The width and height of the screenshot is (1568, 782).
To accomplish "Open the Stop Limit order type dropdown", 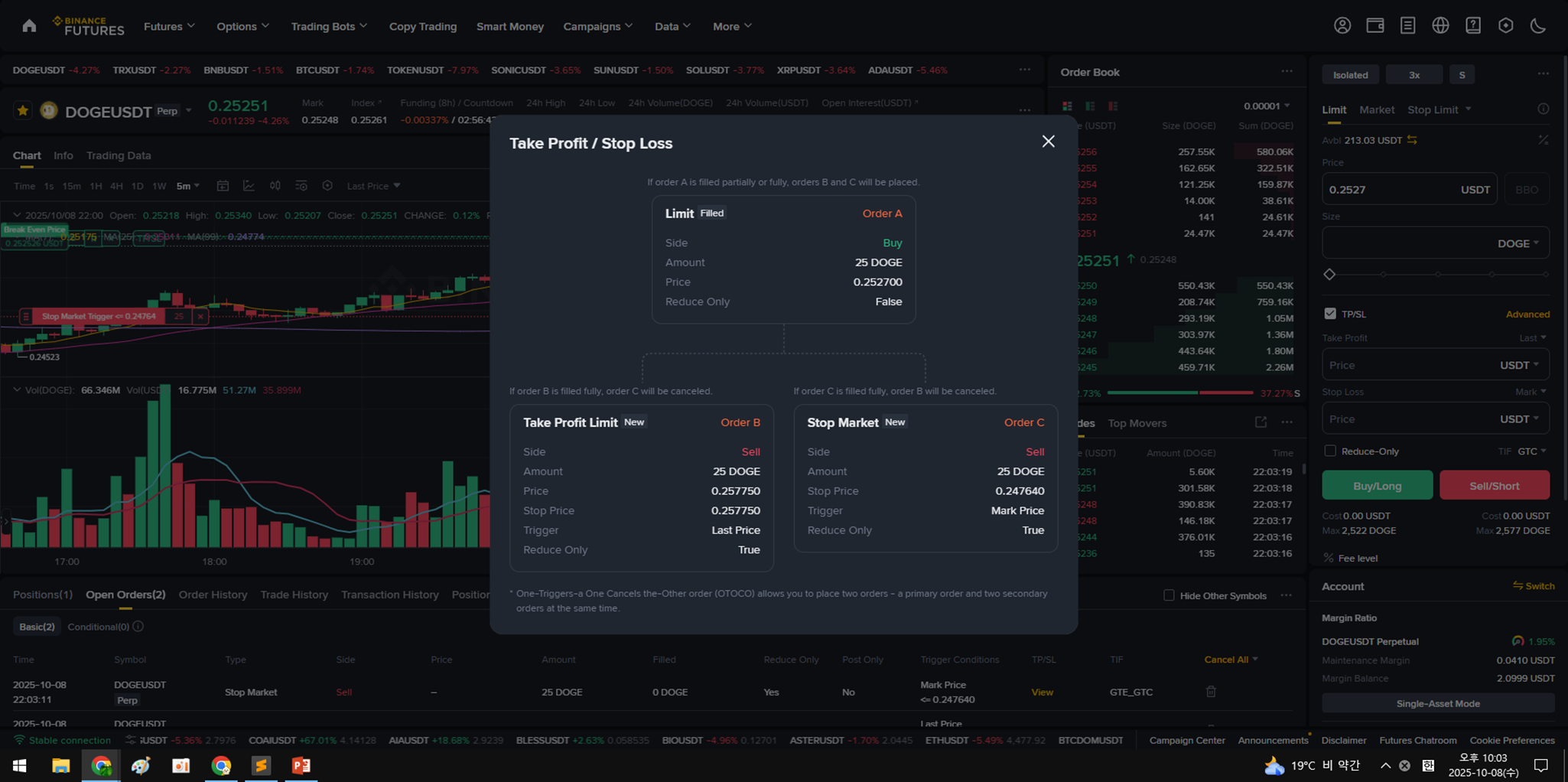I will pos(1439,109).
